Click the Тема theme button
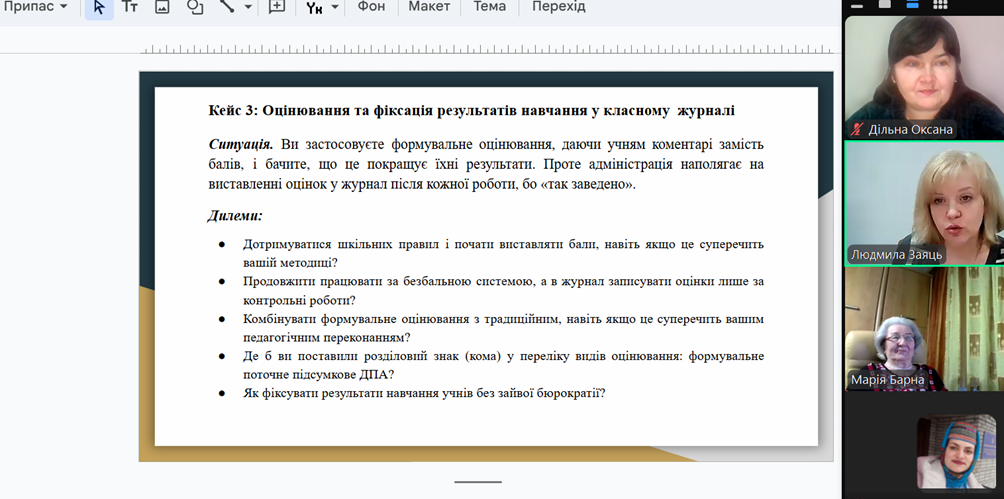1004x499 pixels. tap(489, 7)
